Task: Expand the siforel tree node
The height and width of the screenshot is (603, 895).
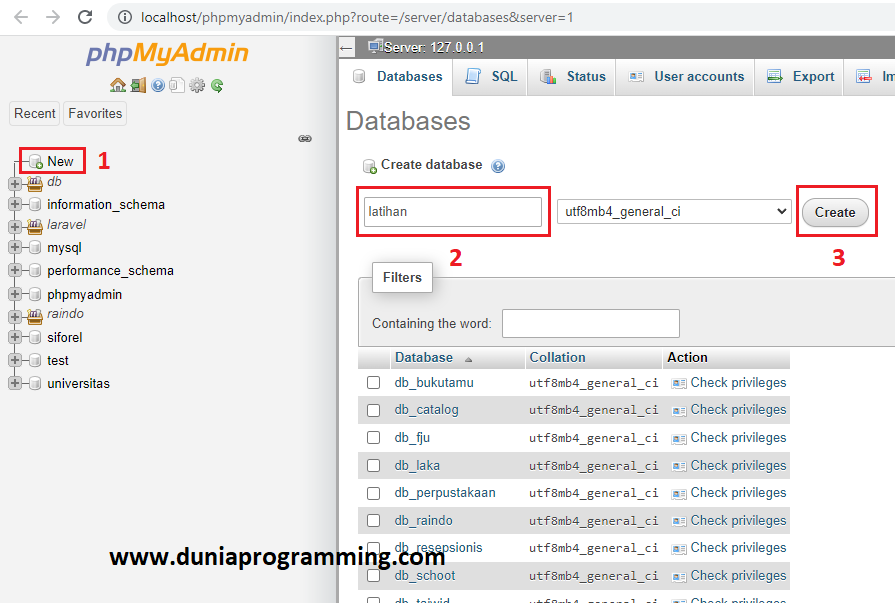Action: click(15, 337)
